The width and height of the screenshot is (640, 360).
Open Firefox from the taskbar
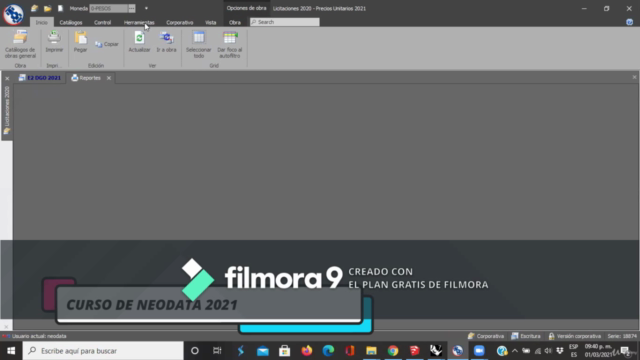(307, 351)
